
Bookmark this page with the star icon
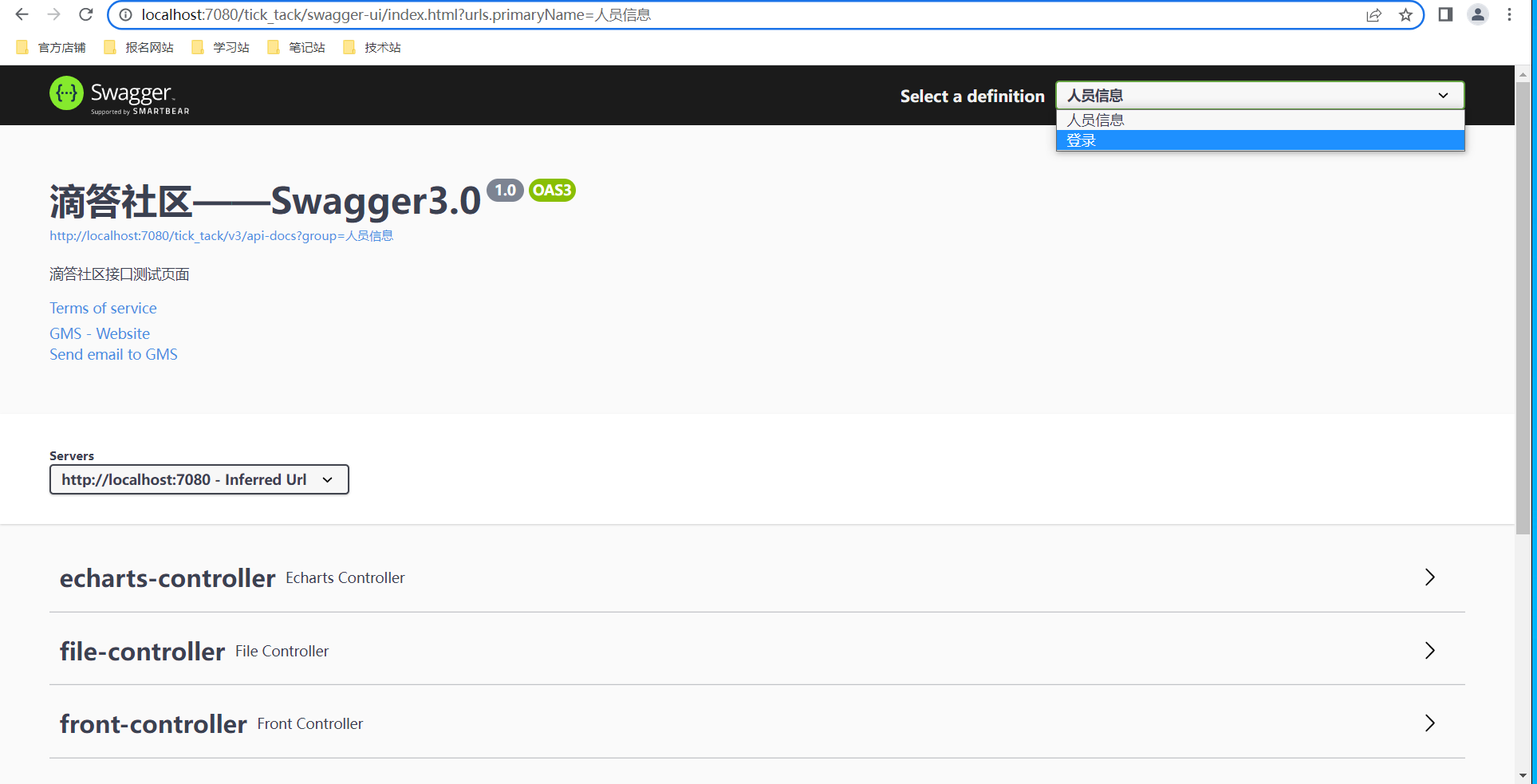(x=1405, y=15)
